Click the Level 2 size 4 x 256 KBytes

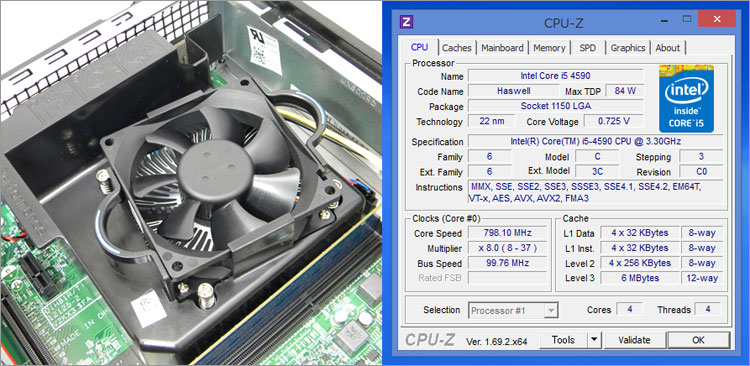640,263
